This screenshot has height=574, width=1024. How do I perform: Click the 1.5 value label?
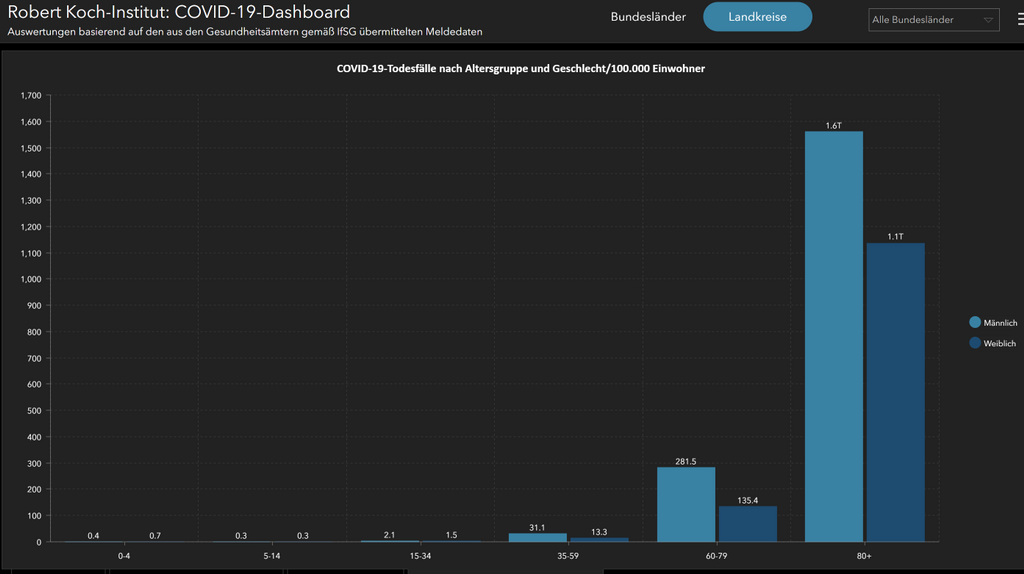click(451, 535)
